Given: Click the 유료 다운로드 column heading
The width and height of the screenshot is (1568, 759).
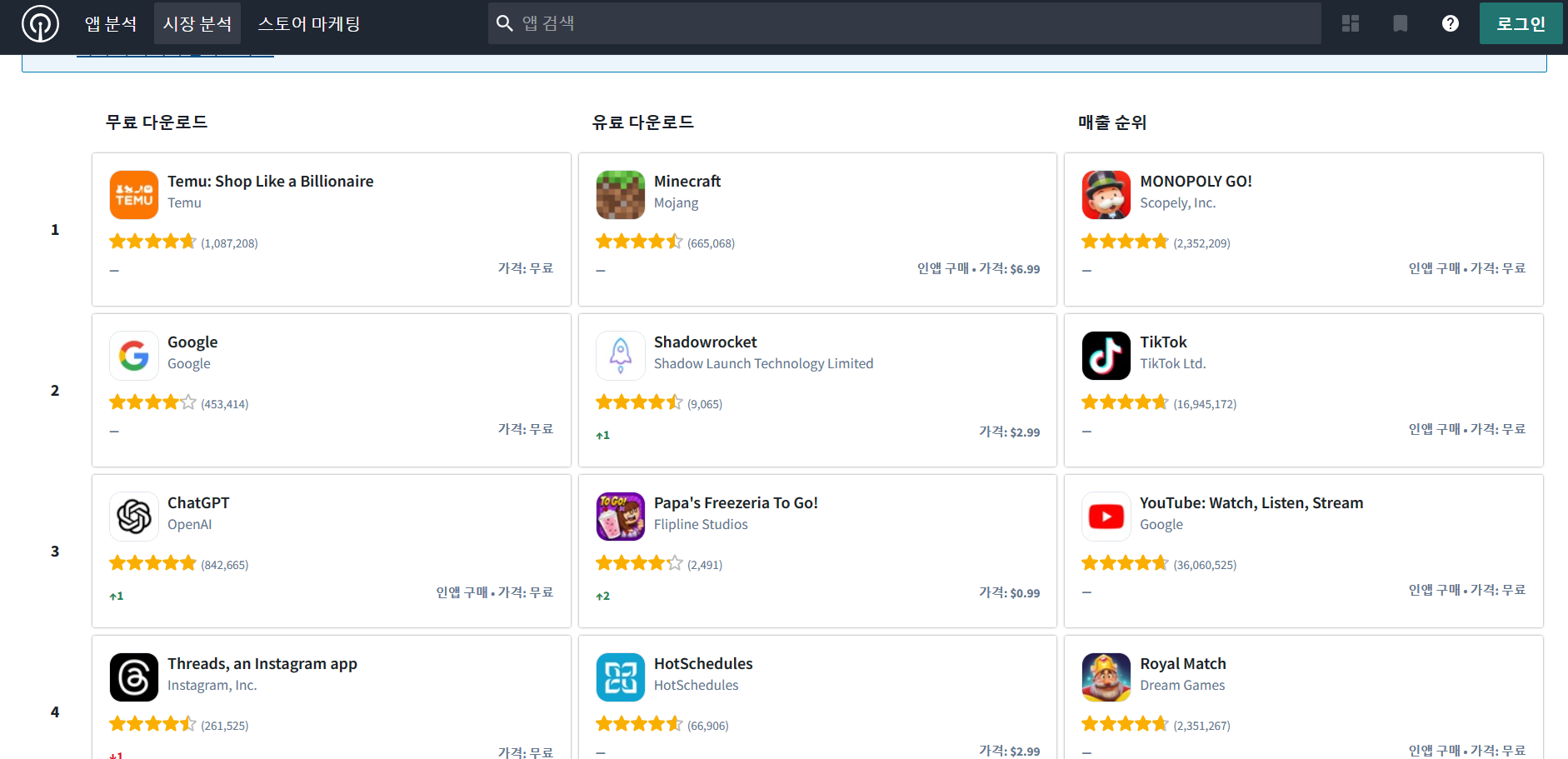Looking at the screenshot, I should pos(643,122).
